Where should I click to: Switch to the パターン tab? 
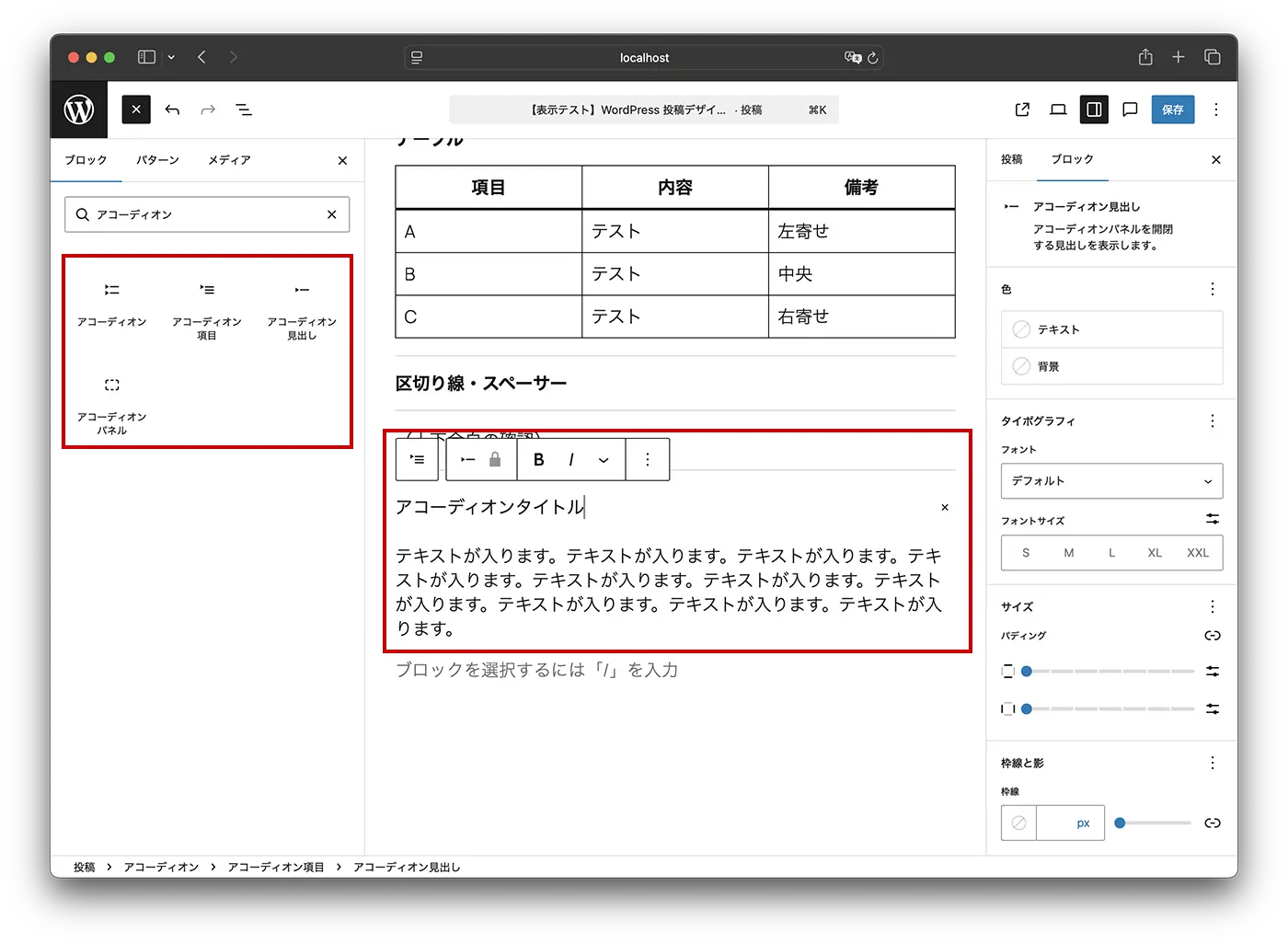(x=157, y=159)
